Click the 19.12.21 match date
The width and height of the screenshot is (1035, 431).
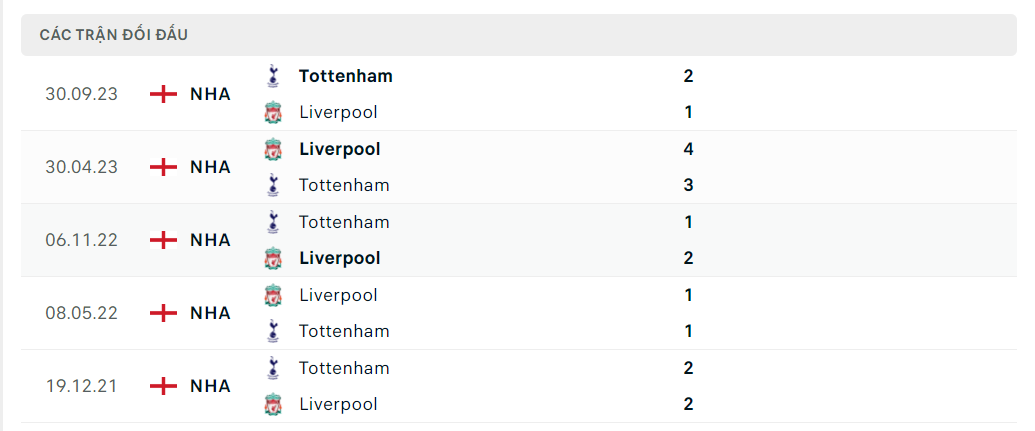[81, 386]
